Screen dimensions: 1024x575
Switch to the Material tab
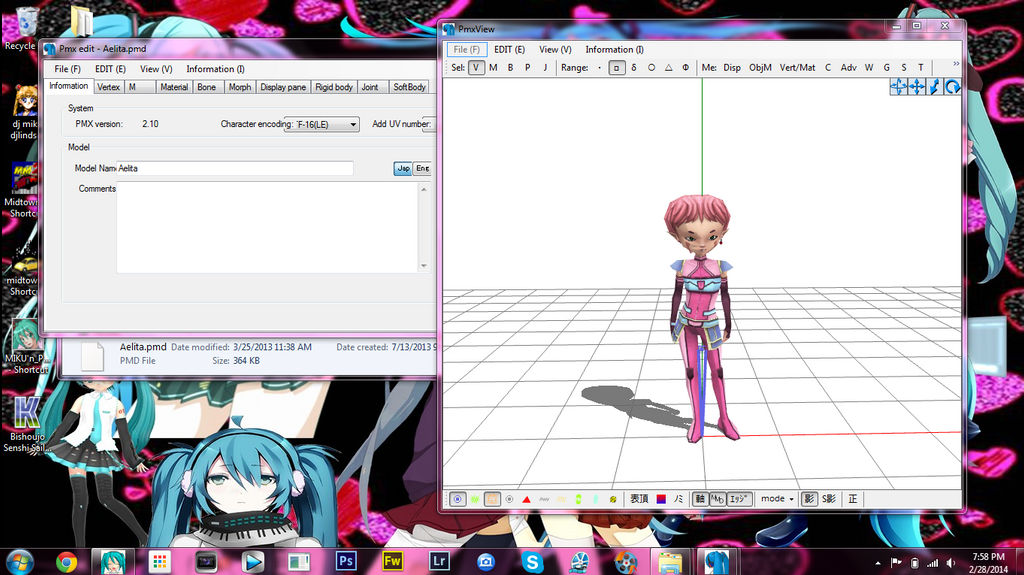tap(174, 87)
